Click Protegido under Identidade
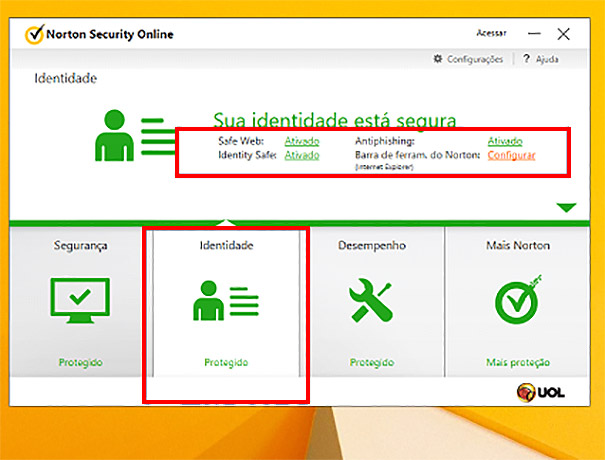Image resolution: width=605 pixels, height=460 pixels. (226, 362)
